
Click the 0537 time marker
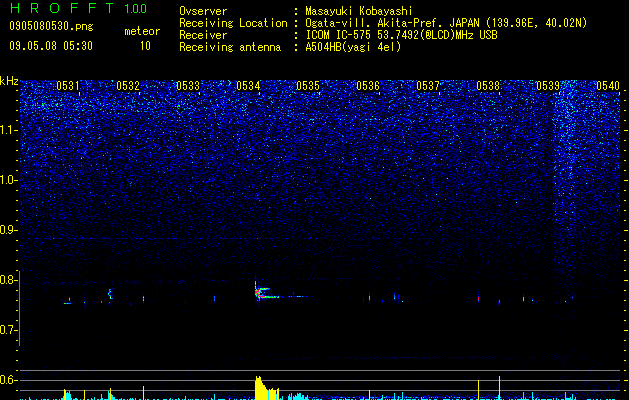coord(428,85)
